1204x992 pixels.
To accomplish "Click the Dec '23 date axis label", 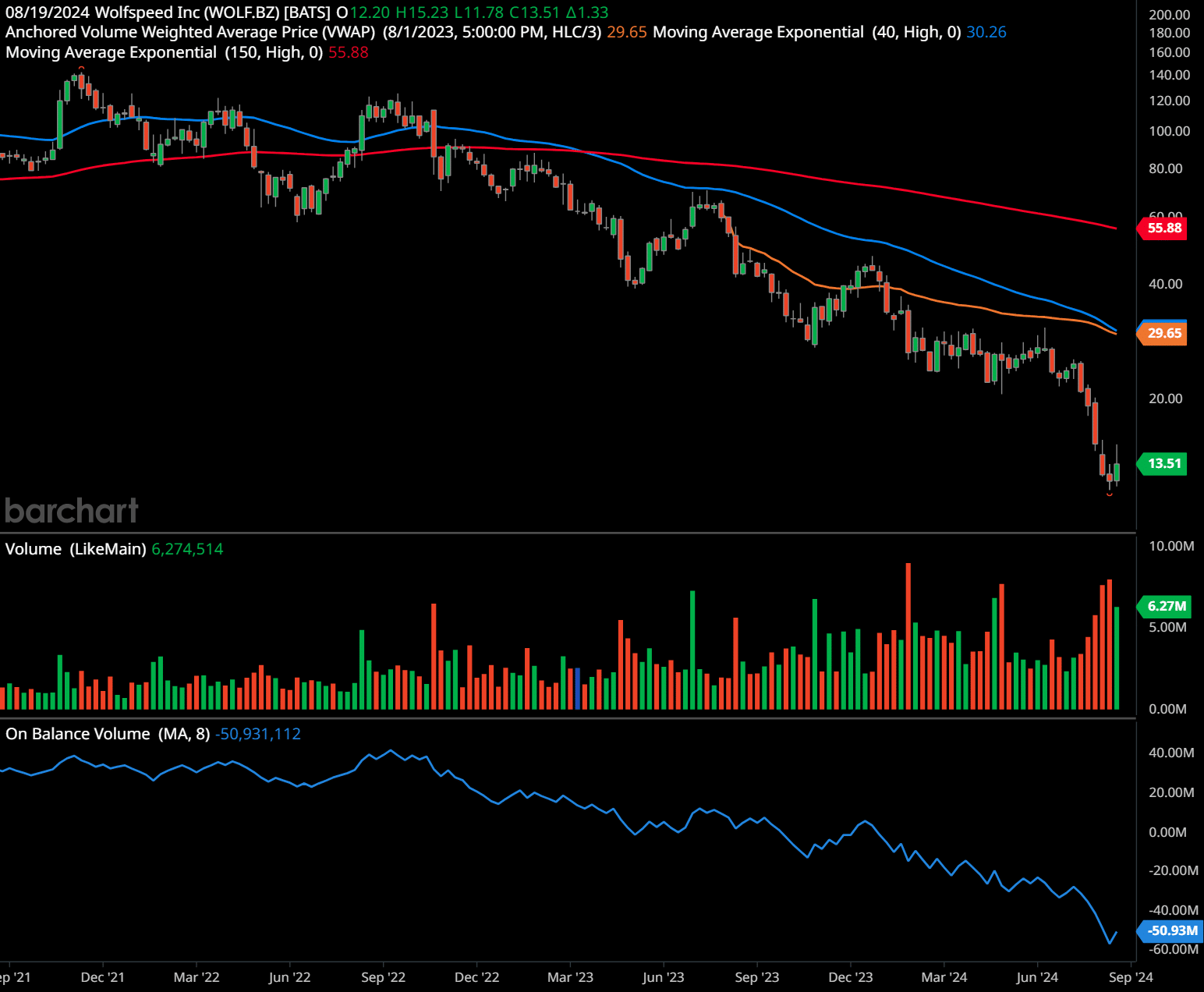I will pos(850,977).
